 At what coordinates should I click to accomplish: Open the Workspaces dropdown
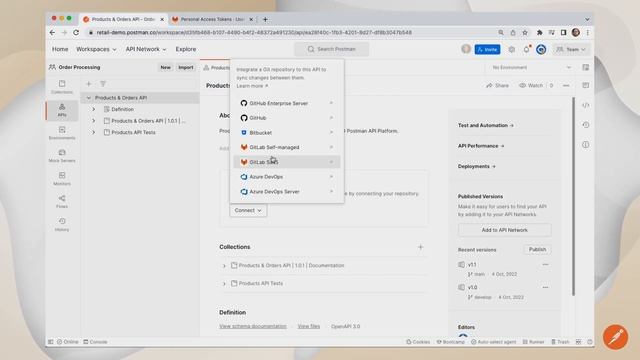click(x=96, y=49)
